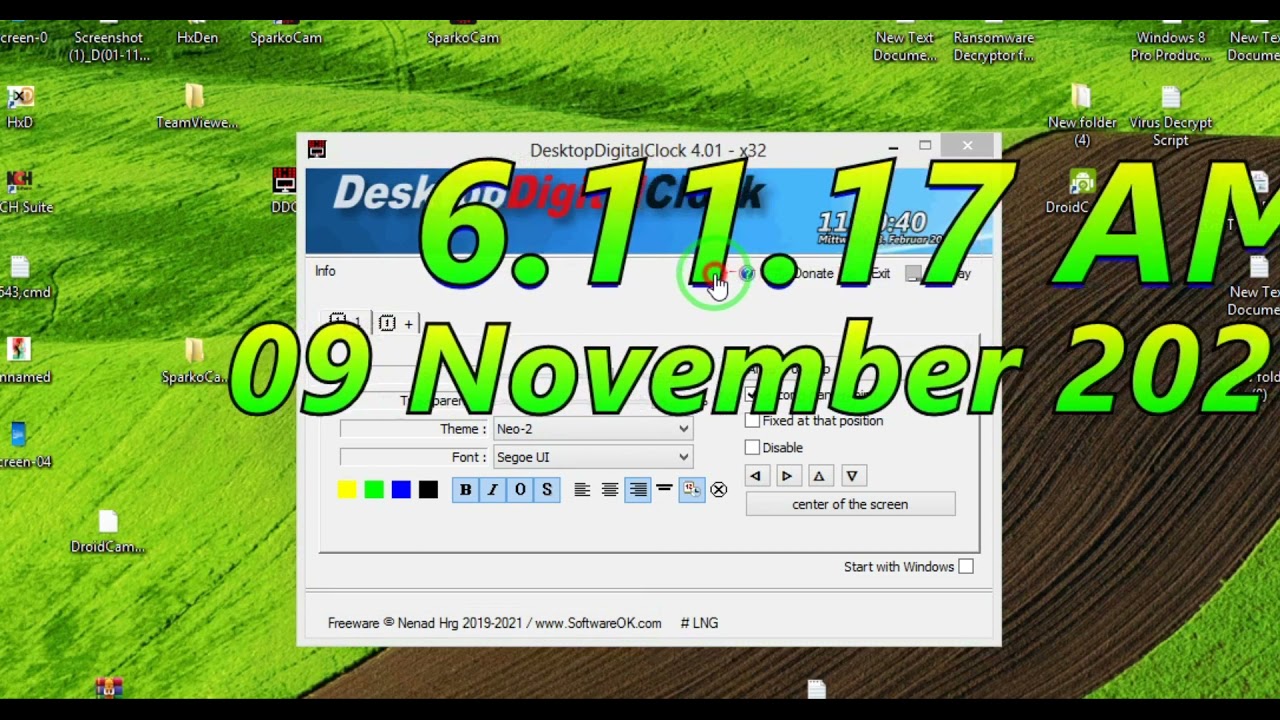
Task: Open the Info menu
Action: tap(325, 271)
